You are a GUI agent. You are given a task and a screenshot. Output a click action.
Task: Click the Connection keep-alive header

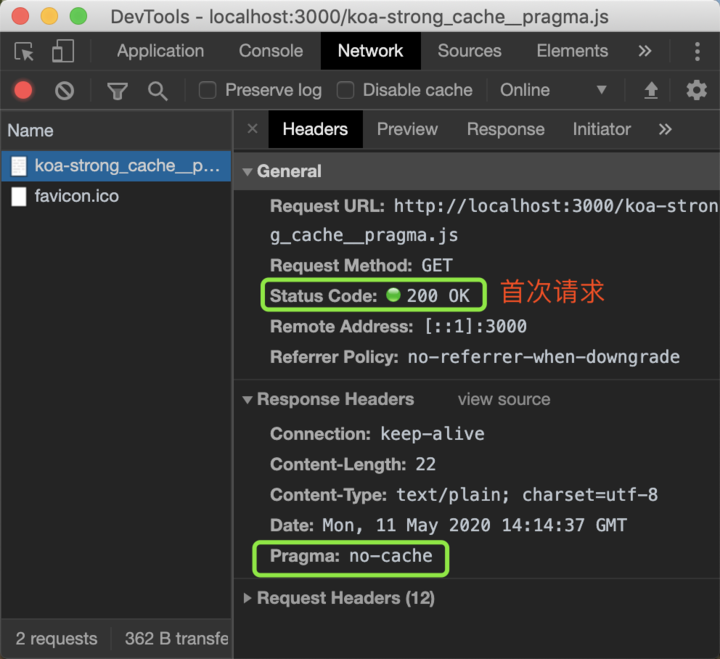377,434
